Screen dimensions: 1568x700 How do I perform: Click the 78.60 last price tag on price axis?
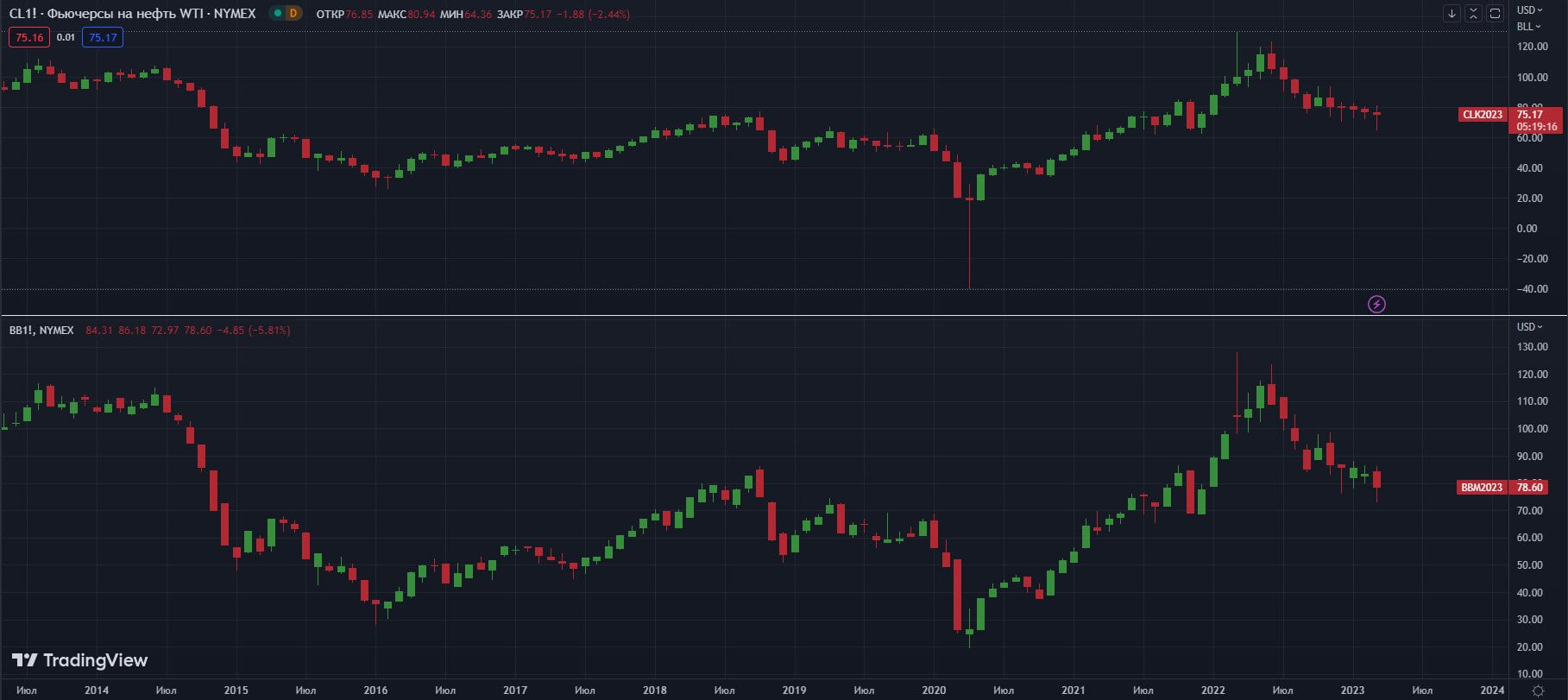click(1529, 487)
